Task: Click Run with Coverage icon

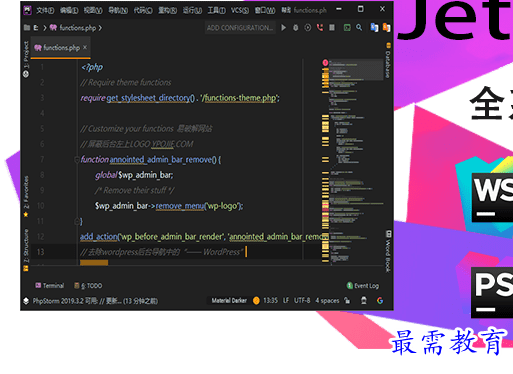Action: tap(308, 28)
